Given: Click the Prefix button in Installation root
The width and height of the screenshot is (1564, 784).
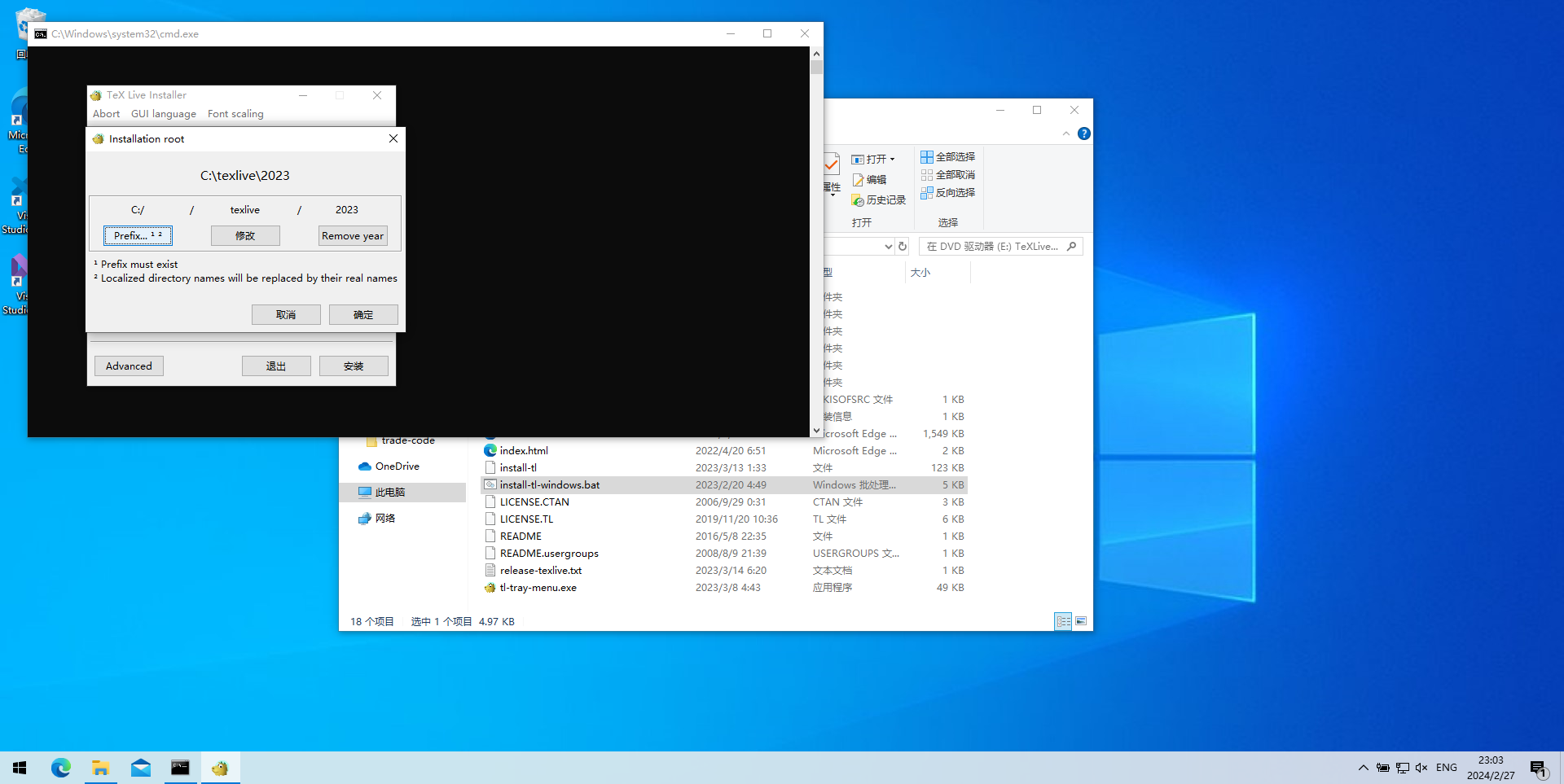Looking at the screenshot, I should coord(138,235).
